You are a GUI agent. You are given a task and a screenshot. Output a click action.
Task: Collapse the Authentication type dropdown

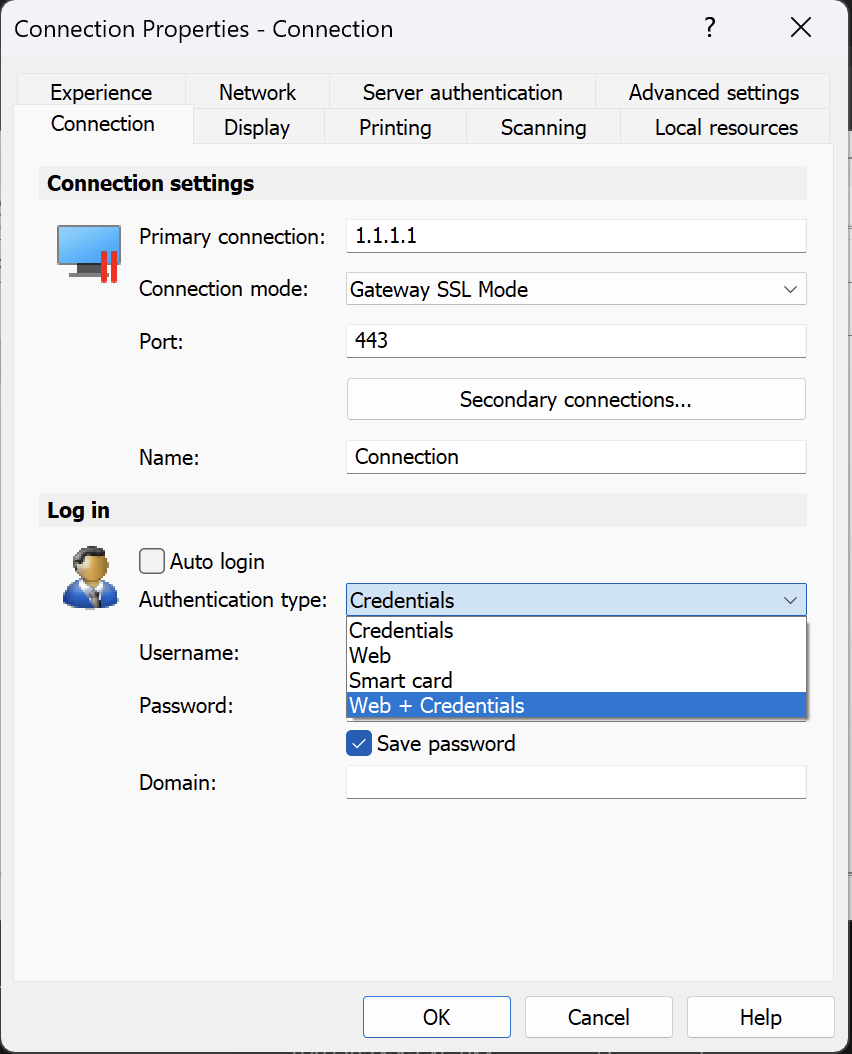click(789, 599)
